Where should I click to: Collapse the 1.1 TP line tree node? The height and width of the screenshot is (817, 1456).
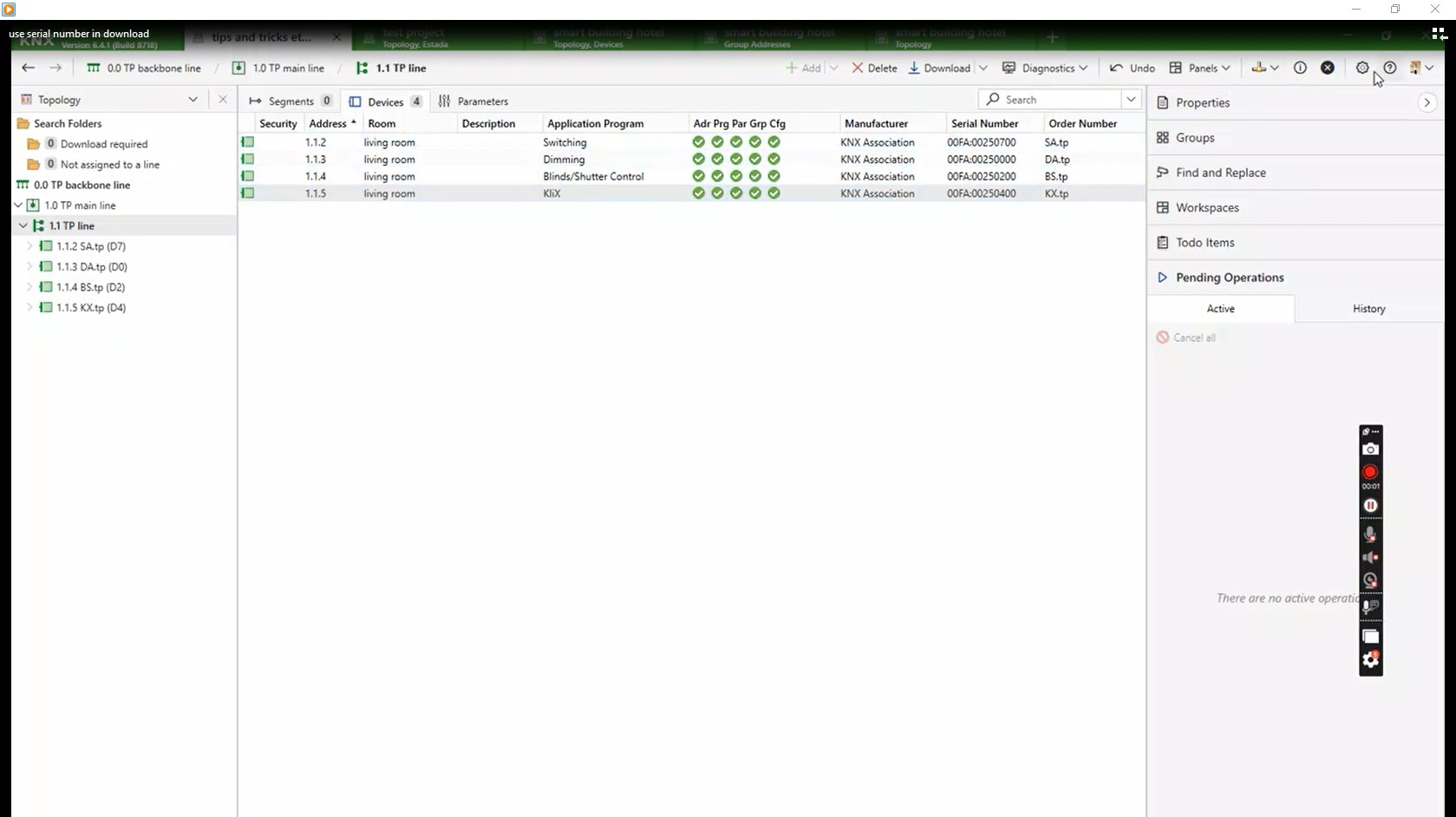pos(23,225)
